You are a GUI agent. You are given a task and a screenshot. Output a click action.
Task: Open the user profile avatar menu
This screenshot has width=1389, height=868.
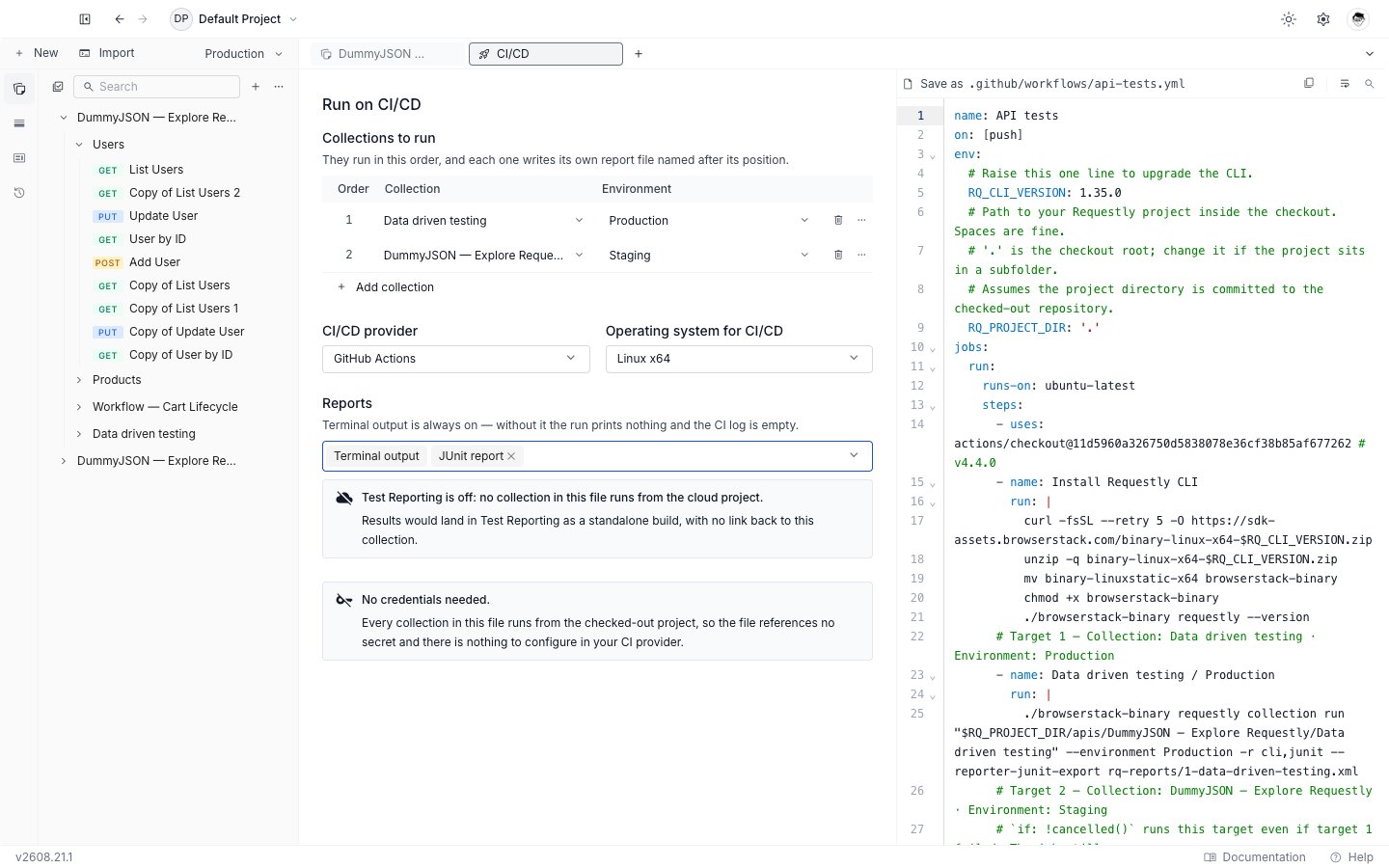click(x=1358, y=19)
